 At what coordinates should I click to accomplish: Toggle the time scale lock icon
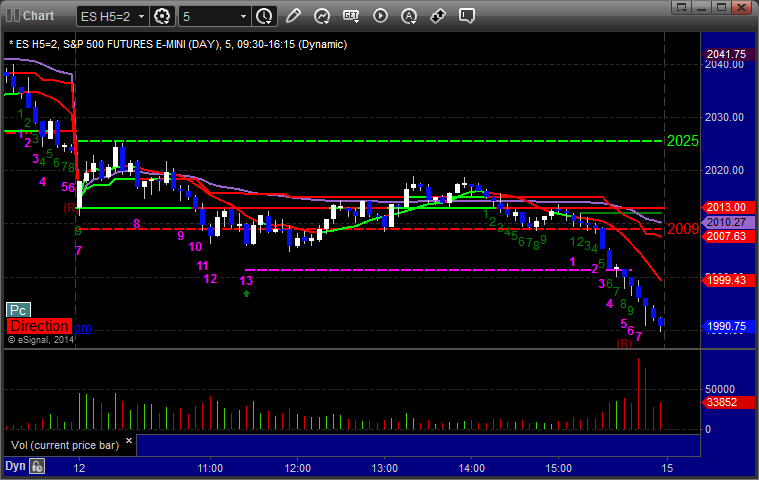click(37, 466)
